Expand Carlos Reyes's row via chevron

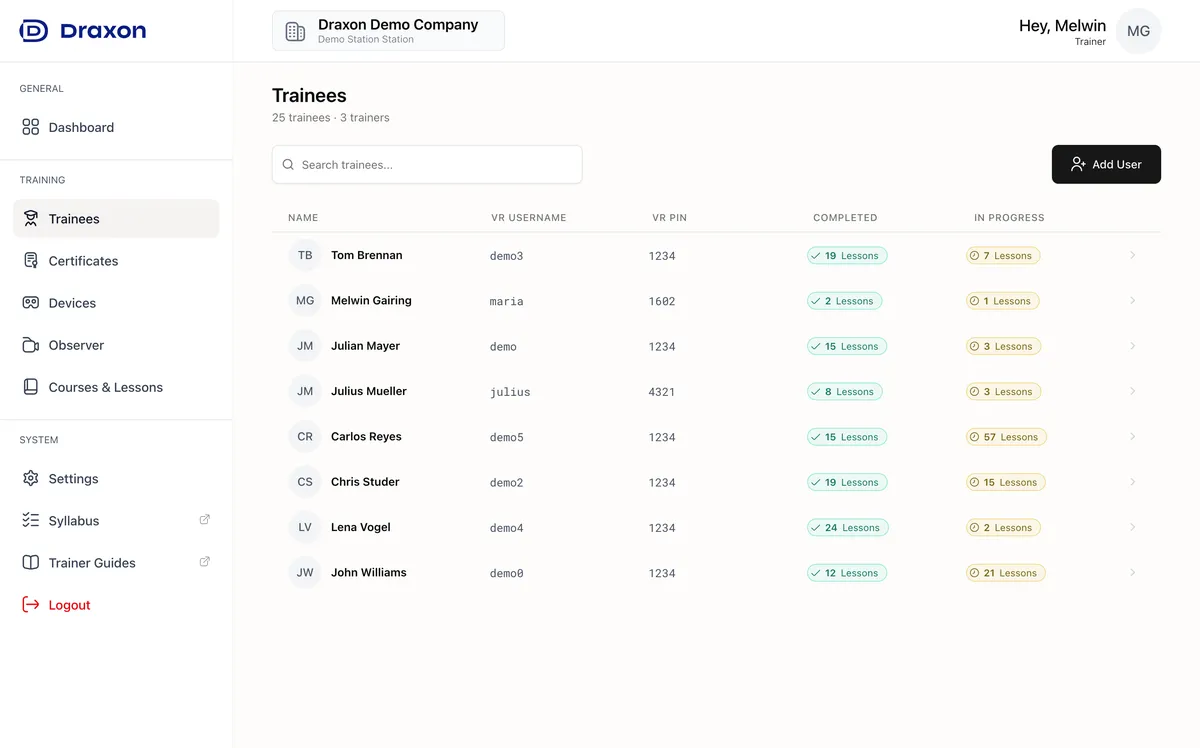point(1132,437)
